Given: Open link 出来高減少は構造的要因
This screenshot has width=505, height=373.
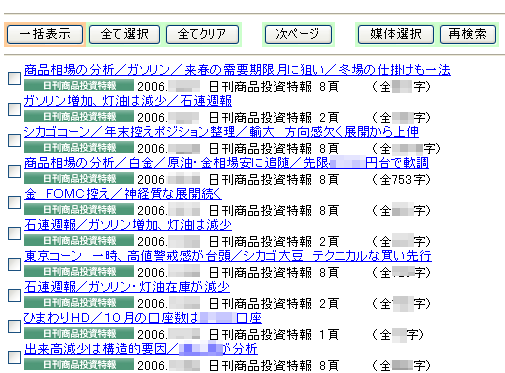Looking at the screenshot, I should click(x=141, y=349).
